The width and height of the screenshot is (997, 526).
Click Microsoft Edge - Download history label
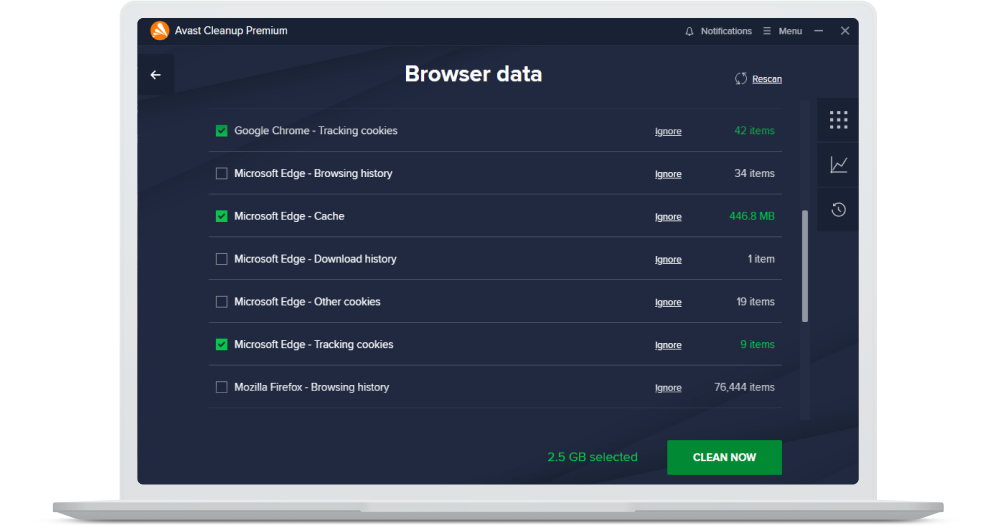[315, 259]
